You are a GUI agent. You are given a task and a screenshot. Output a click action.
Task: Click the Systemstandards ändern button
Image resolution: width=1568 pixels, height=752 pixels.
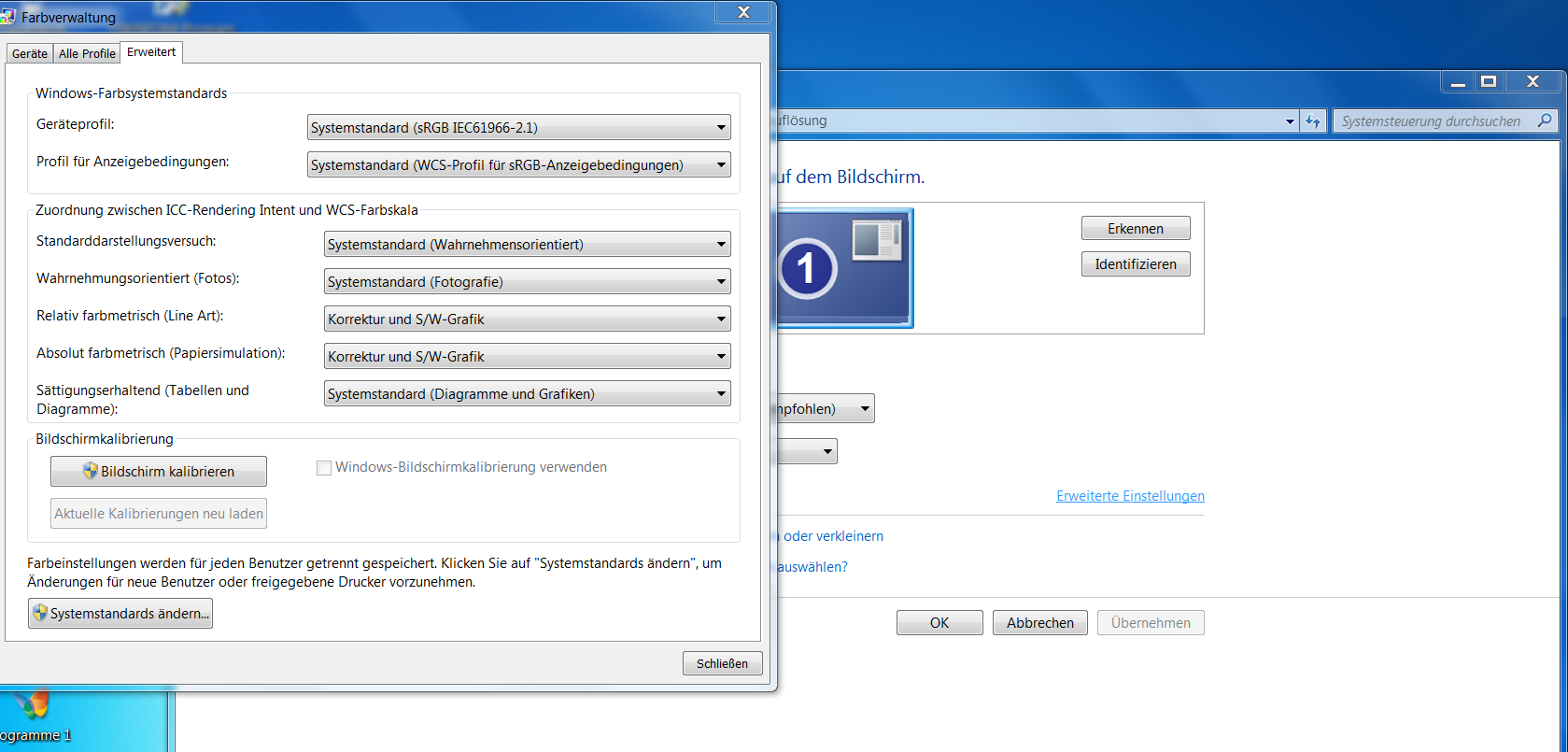[120, 613]
